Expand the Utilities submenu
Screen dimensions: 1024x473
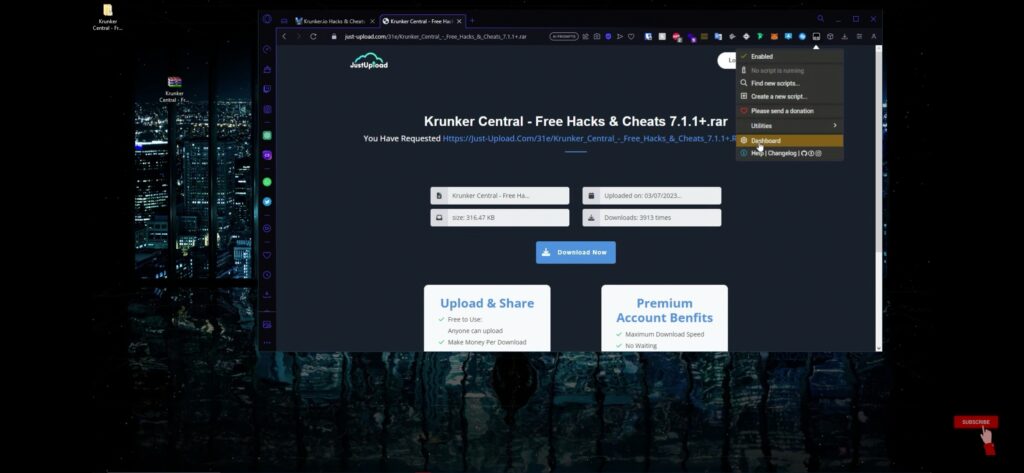point(790,125)
